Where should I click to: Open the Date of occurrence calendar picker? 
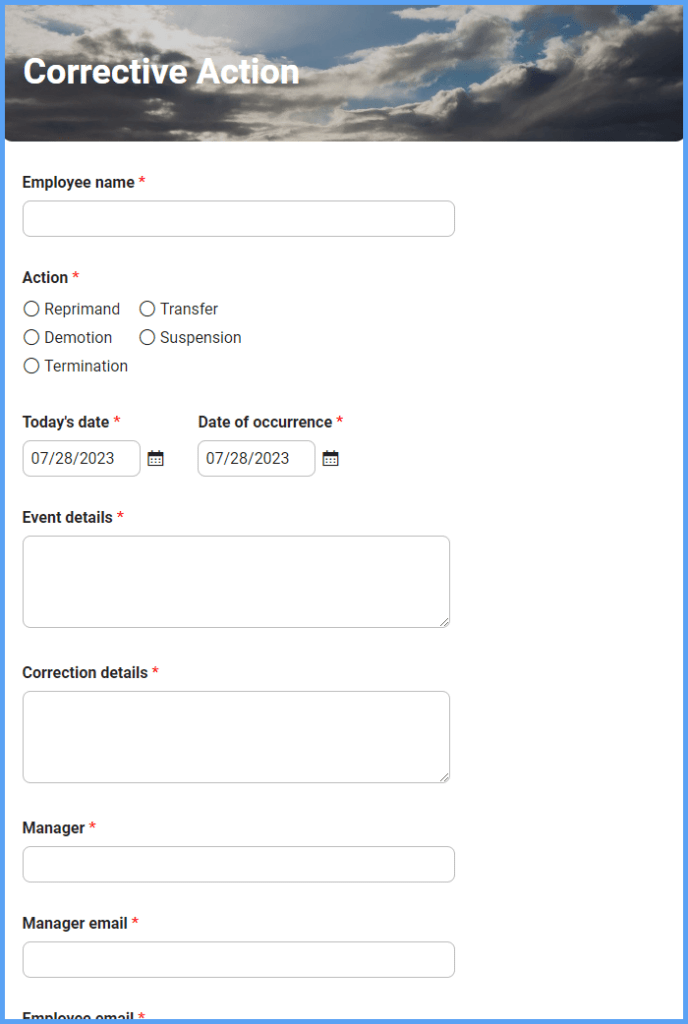coord(330,458)
